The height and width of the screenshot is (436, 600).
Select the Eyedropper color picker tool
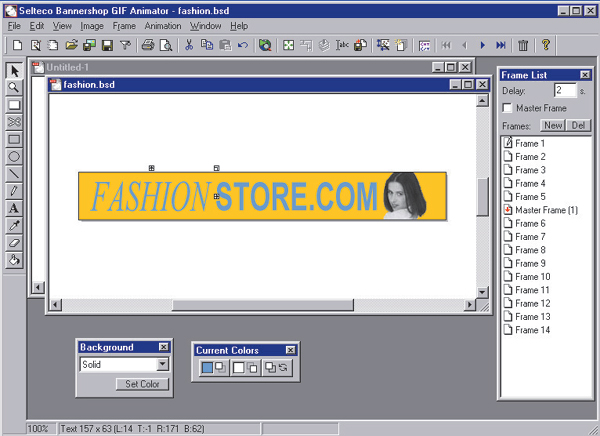pyautogui.click(x=14, y=225)
